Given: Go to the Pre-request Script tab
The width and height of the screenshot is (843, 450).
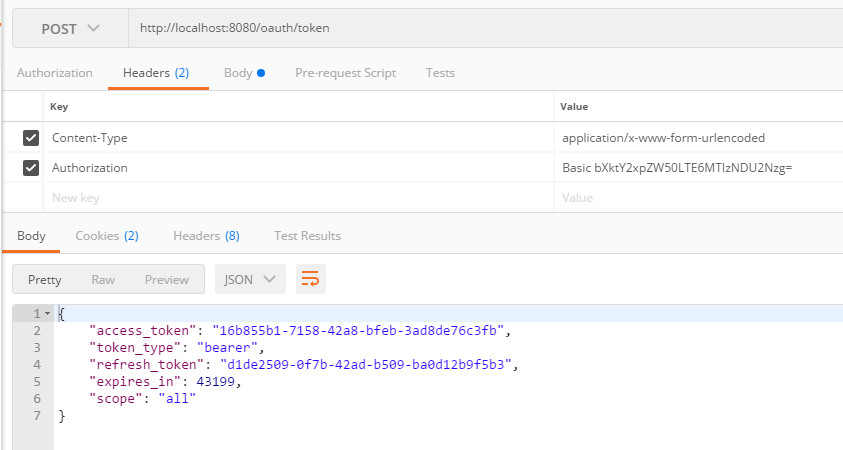Looking at the screenshot, I should [345, 73].
